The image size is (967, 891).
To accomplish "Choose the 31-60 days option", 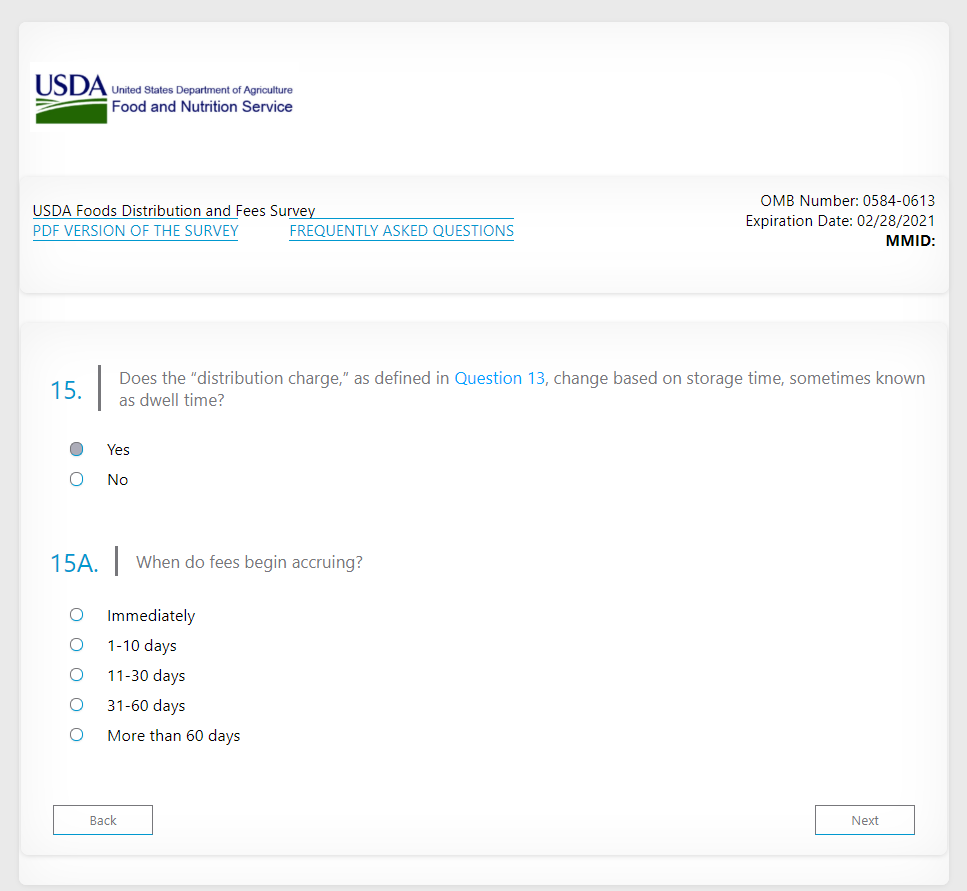I will pos(76,705).
